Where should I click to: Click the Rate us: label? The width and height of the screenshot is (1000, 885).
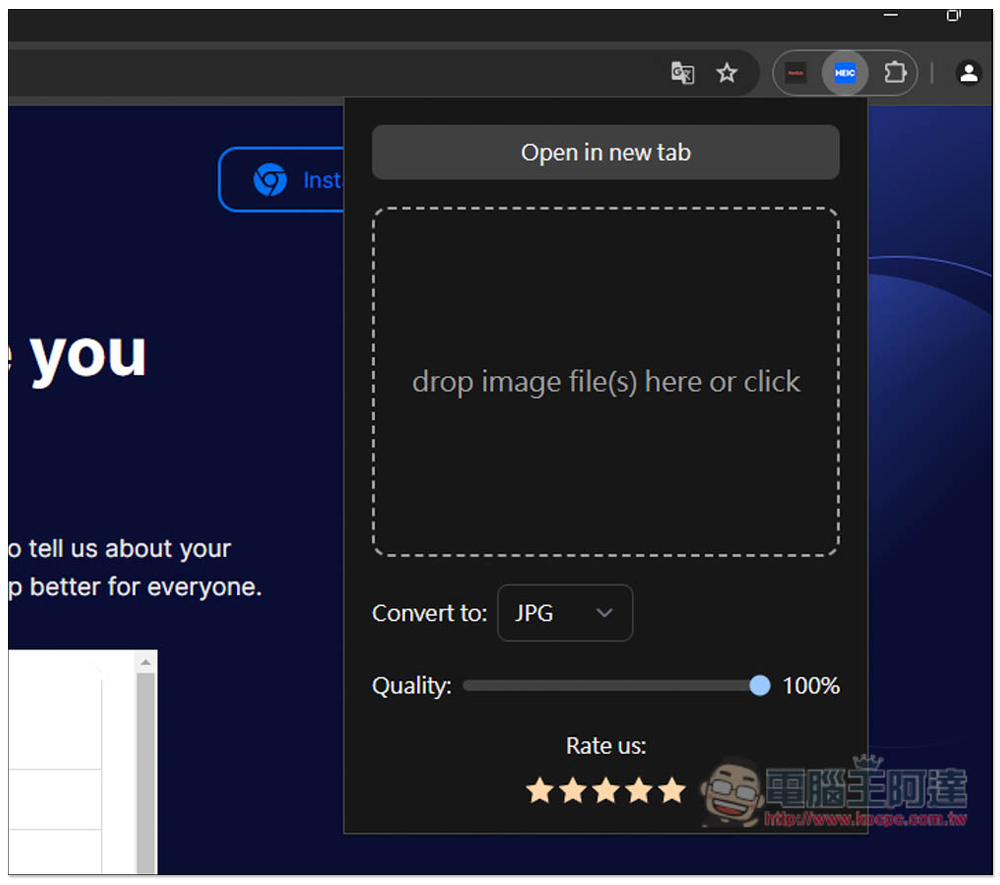pos(606,745)
